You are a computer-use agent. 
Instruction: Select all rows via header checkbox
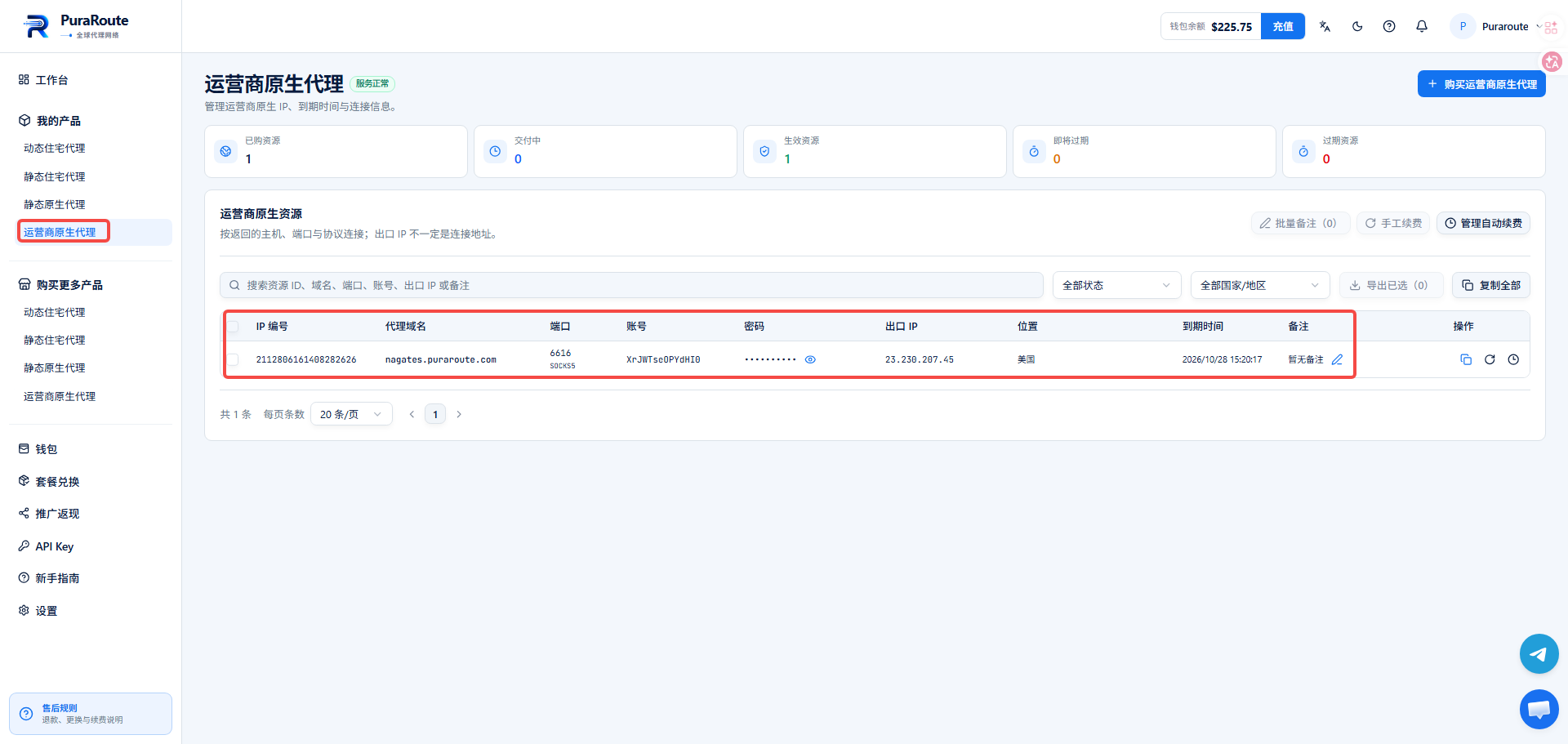tap(234, 327)
